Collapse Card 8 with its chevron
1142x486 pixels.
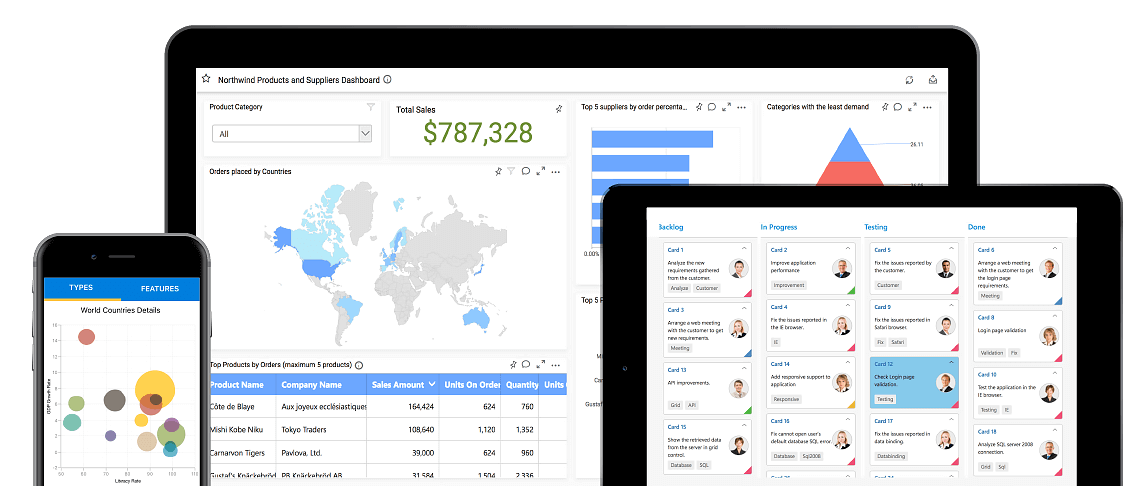(1055, 318)
